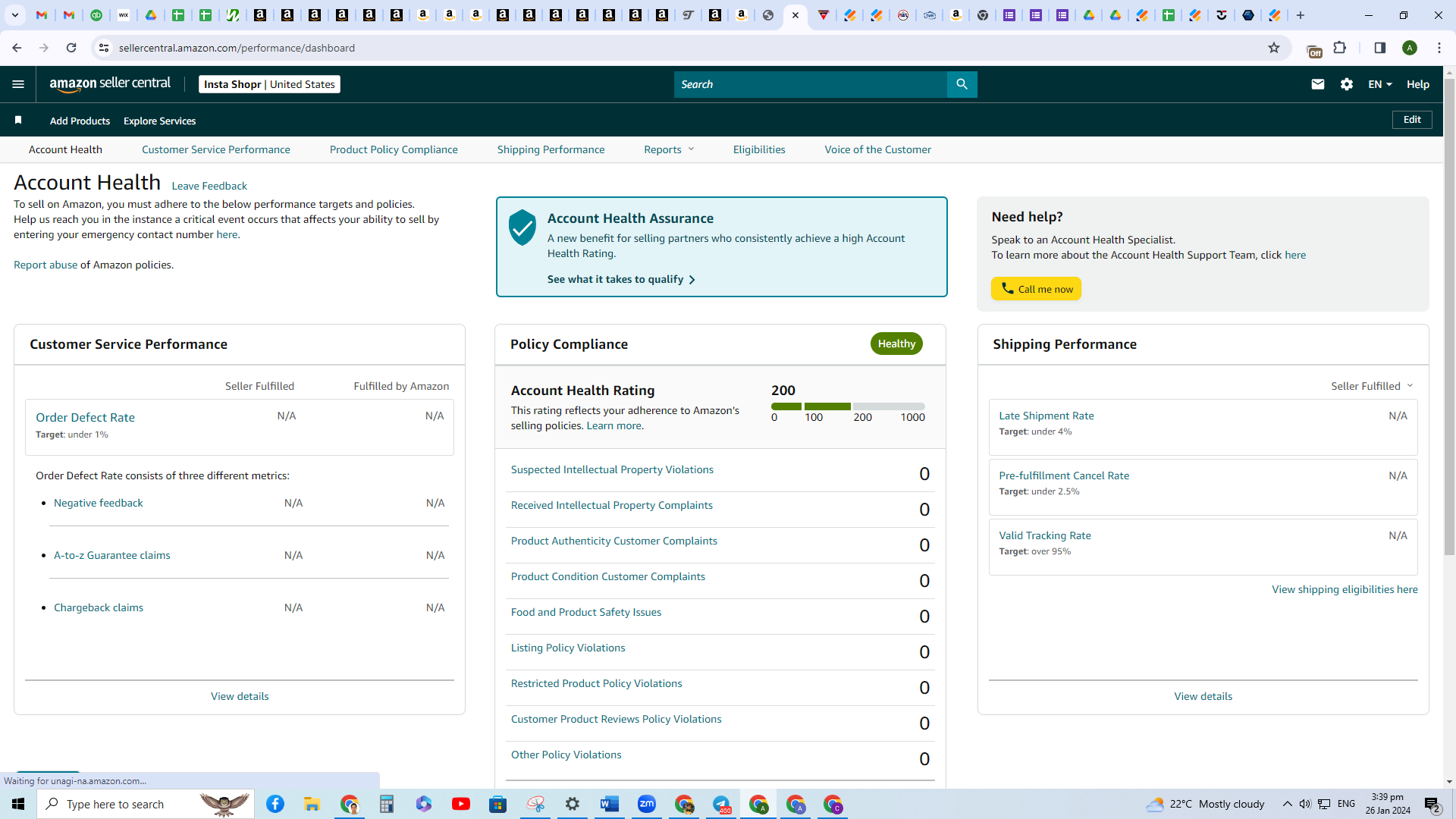Open Zoom from the taskbar
This screenshot has height=819, width=1456.
(x=647, y=804)
